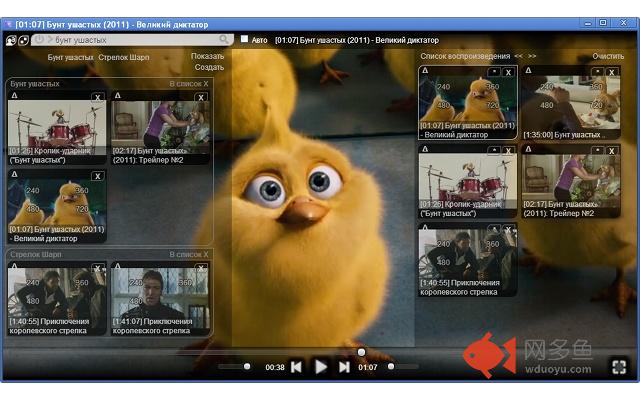Click triangle icon on search result Кролик-ударник
640x400 pixels.
[x=14, y=96]
